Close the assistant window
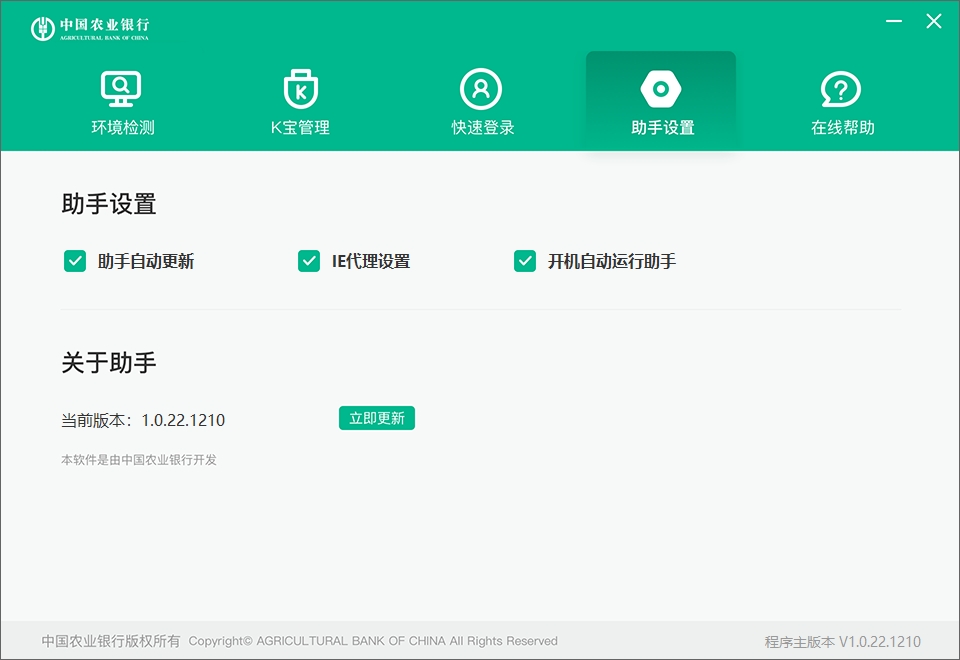The image size is (960, 660). [934, 21]
